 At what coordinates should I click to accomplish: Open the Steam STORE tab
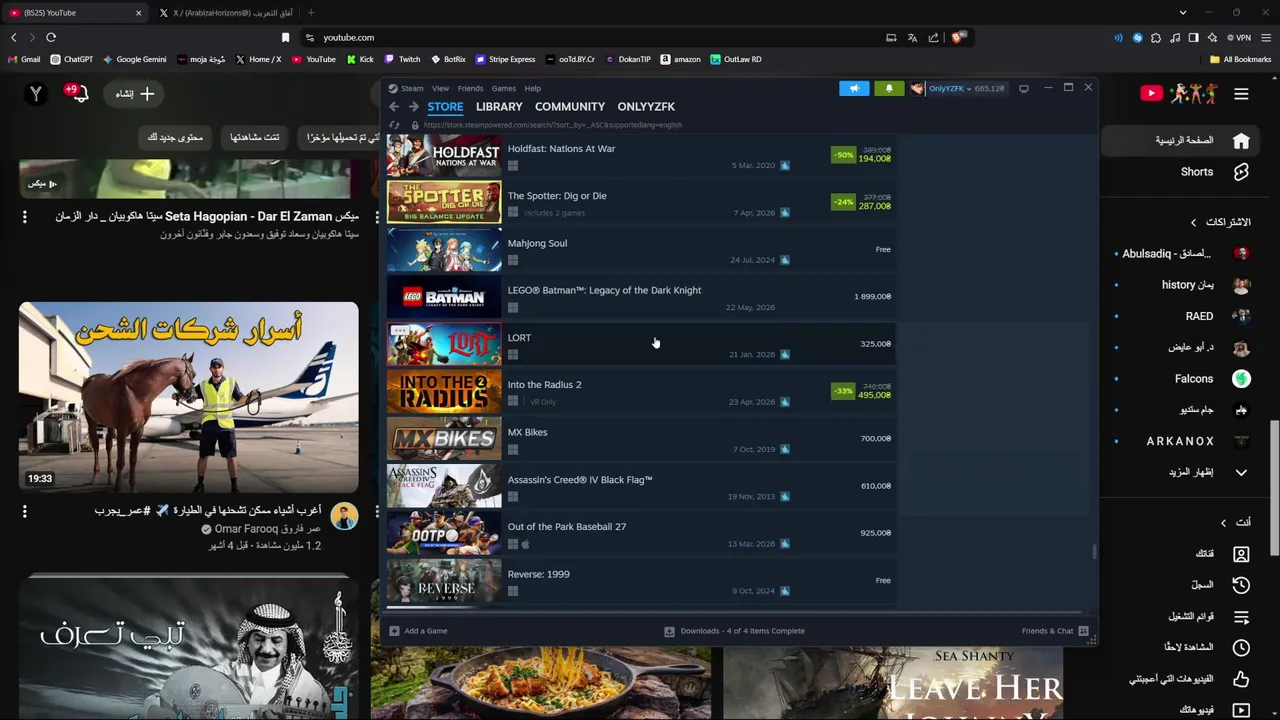[445, 106]
